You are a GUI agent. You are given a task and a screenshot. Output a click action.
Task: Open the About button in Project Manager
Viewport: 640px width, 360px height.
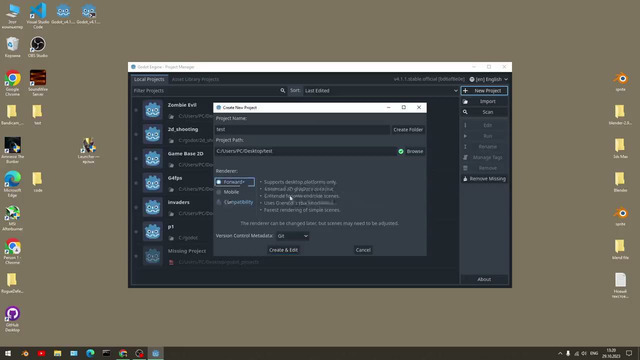[x=484, y=279]
